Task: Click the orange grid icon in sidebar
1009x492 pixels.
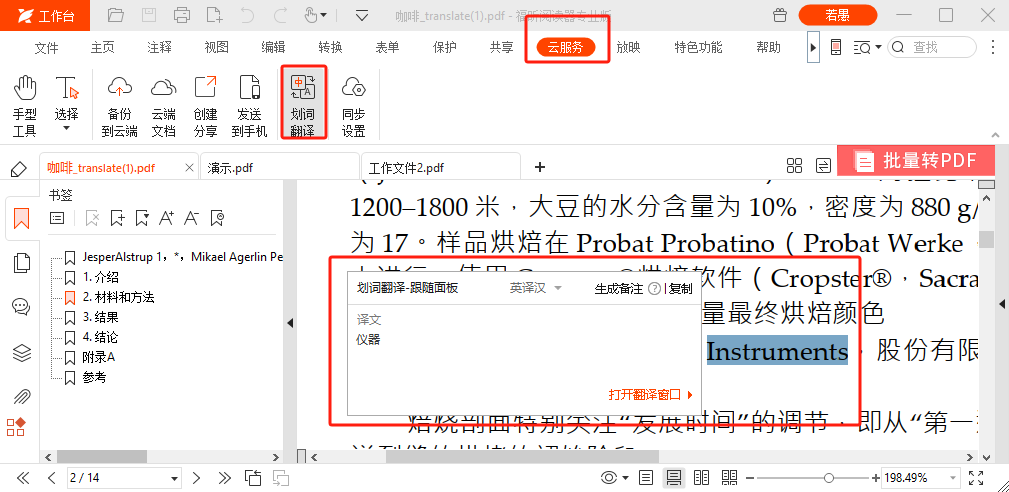Action: click(16, 427)
